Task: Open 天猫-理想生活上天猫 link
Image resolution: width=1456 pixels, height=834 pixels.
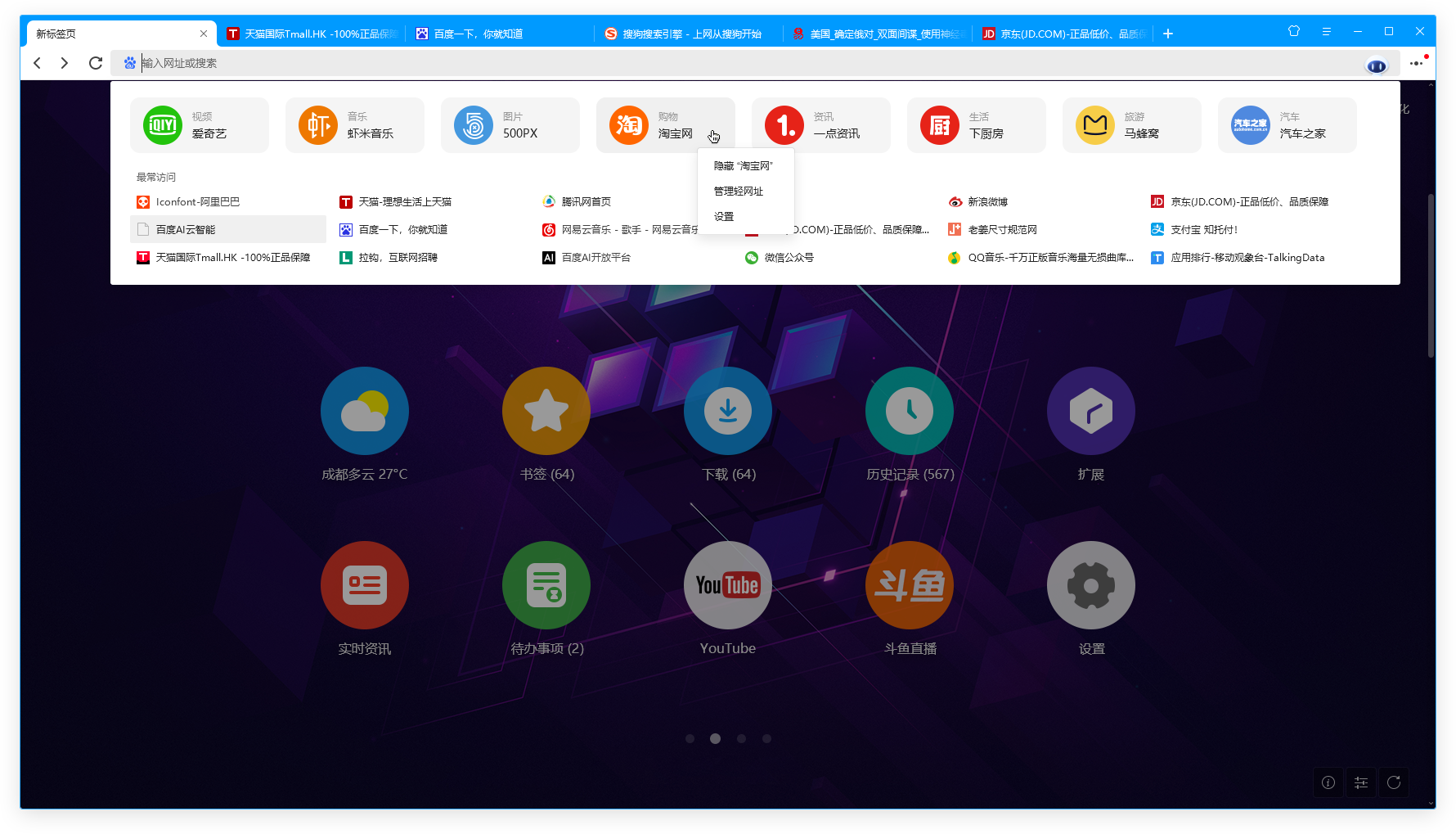Action: point(396,201)
